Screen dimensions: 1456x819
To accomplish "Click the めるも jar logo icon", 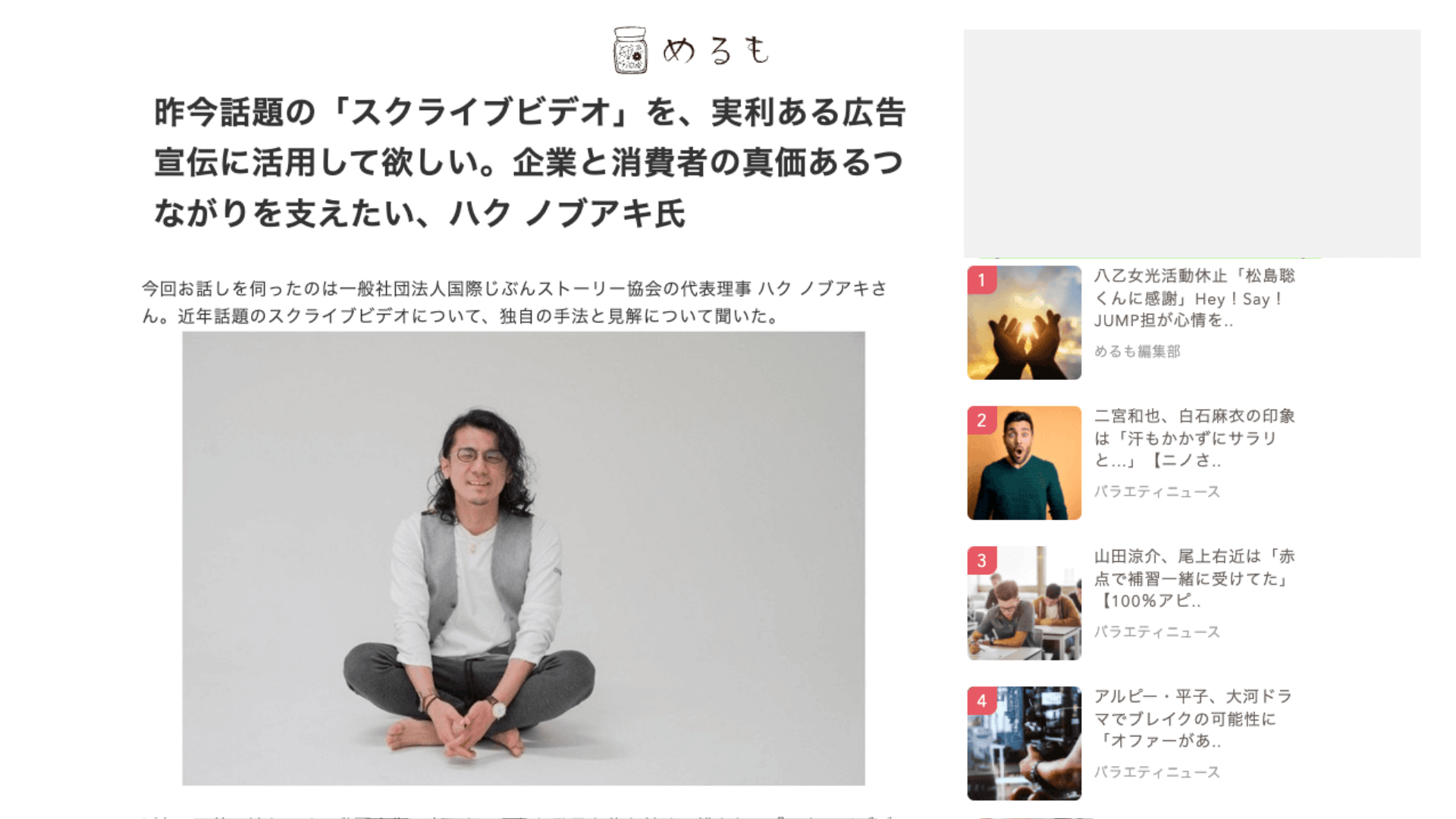I will pyautogui.click(x=629, y=50).
